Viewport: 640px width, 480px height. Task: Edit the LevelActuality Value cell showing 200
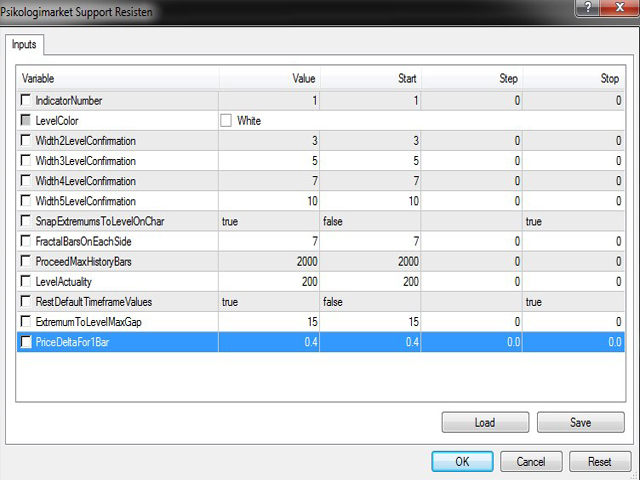point(269,281)
